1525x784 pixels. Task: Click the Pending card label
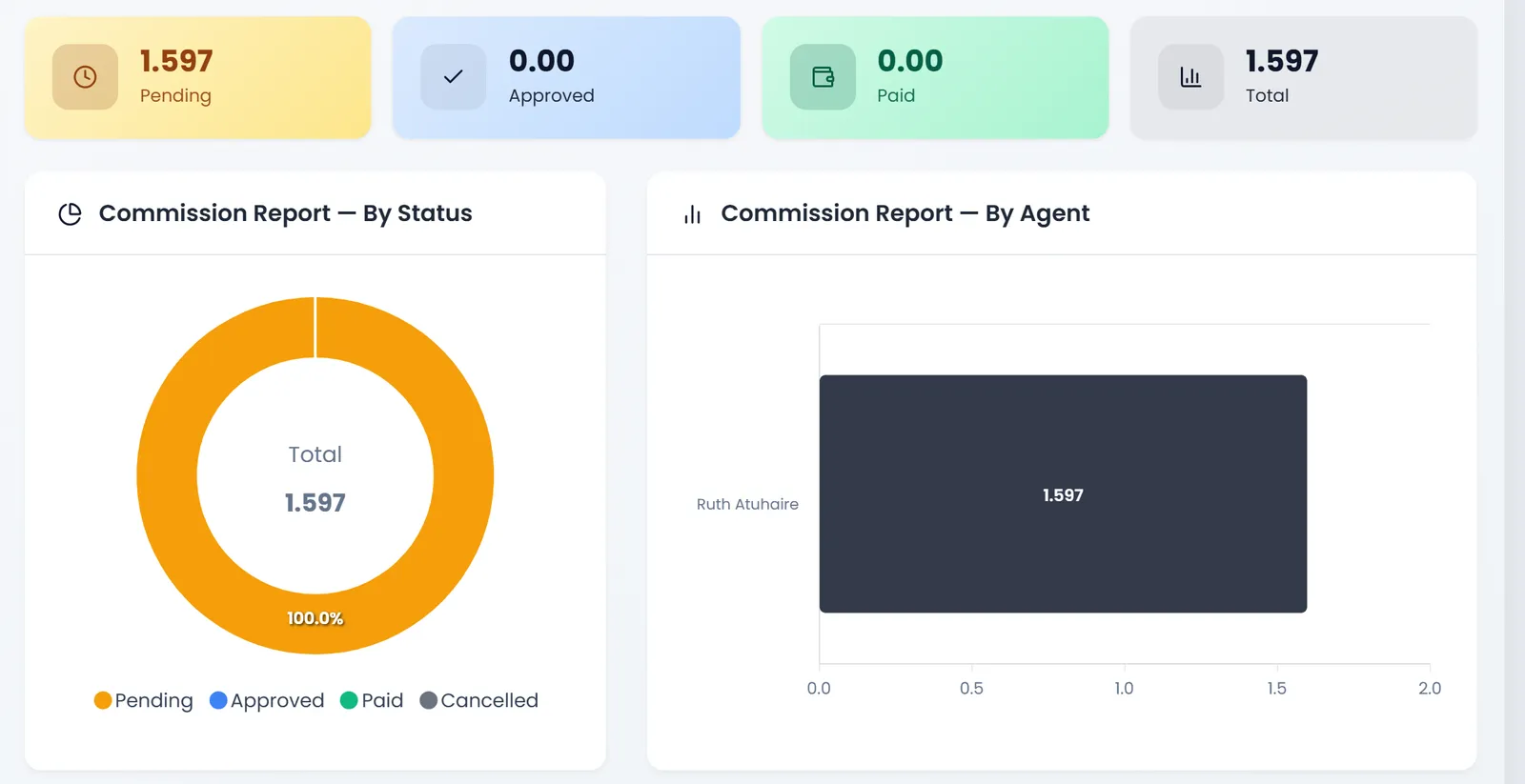click(x=175, y=95)
